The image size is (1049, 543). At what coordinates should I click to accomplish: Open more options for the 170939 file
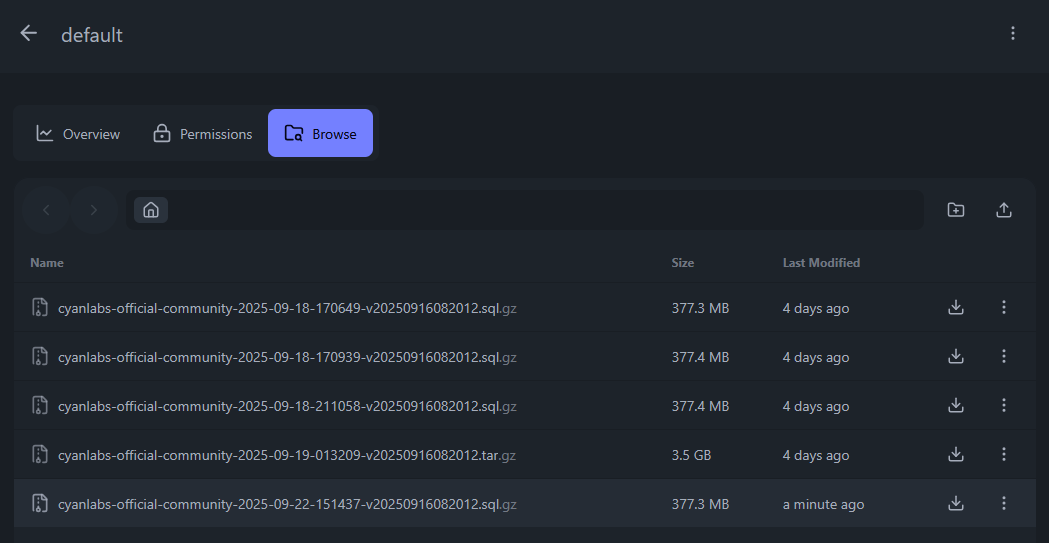point(1004,356)
